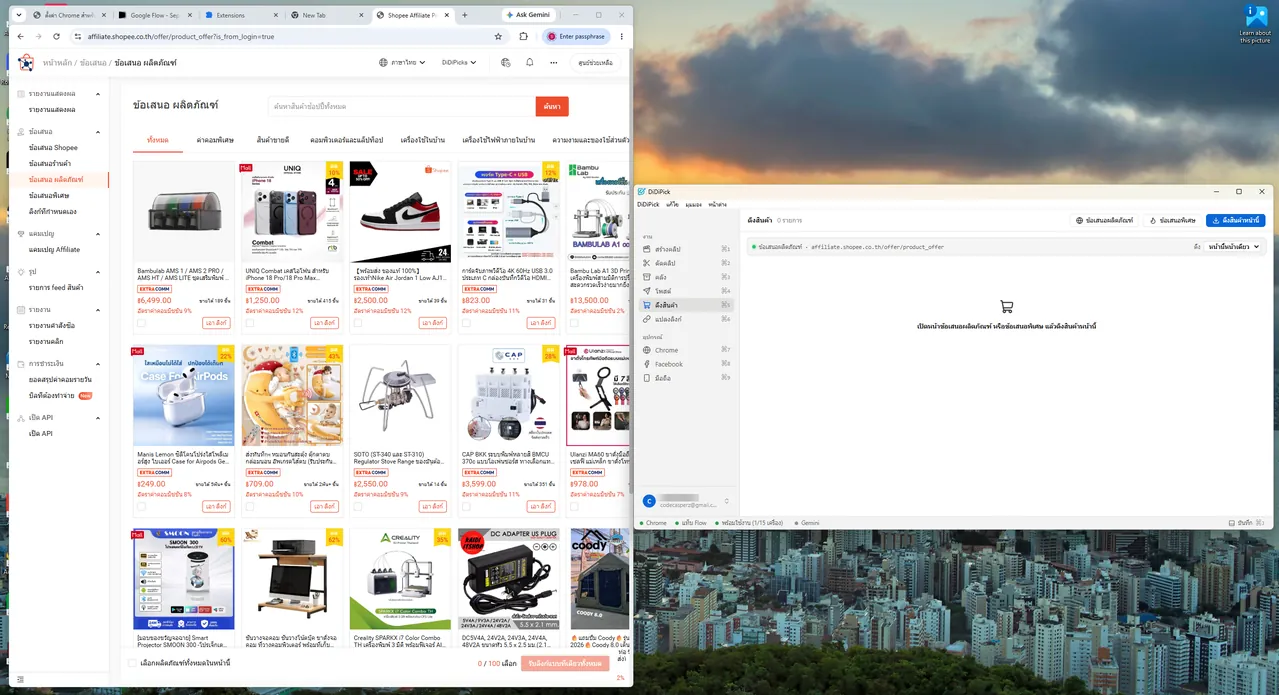Switch to the Google Flow Chrome tab
Viewport: 1279px width, 695px height.
coord(154,15)
